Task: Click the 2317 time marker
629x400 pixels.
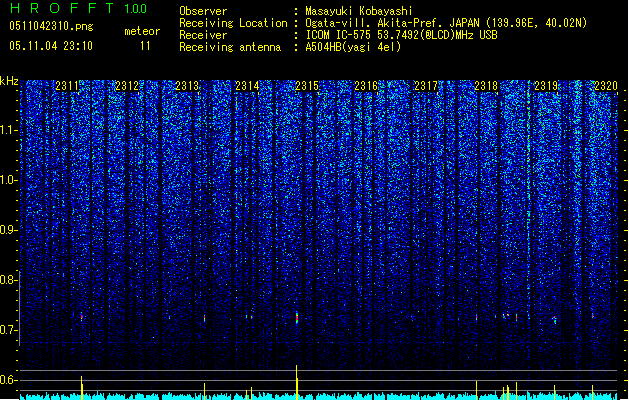Action: tap(426, 86)
